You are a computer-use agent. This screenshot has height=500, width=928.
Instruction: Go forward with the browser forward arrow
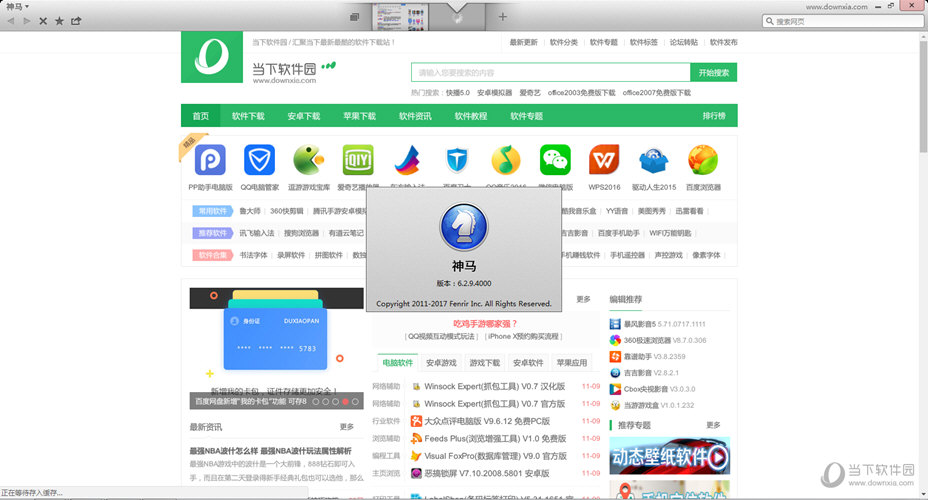click(27, 21)
